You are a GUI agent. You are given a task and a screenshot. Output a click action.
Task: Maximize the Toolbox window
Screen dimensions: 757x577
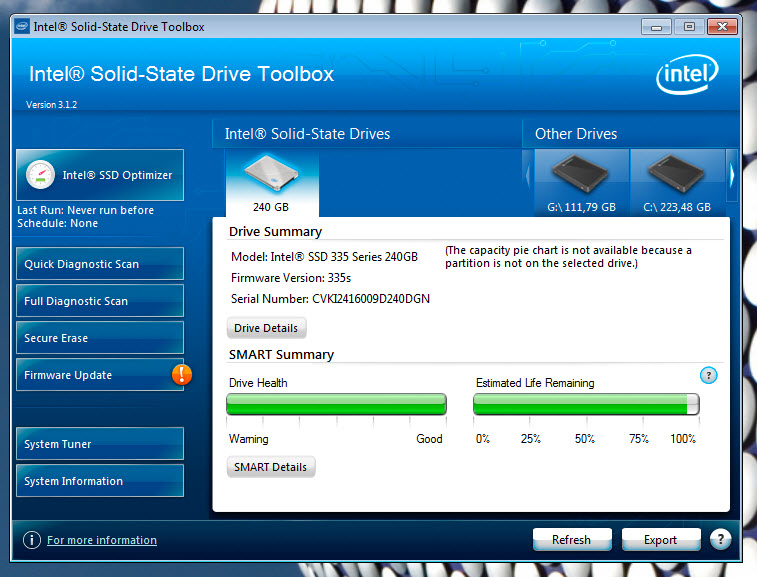(x=689, y=27)
